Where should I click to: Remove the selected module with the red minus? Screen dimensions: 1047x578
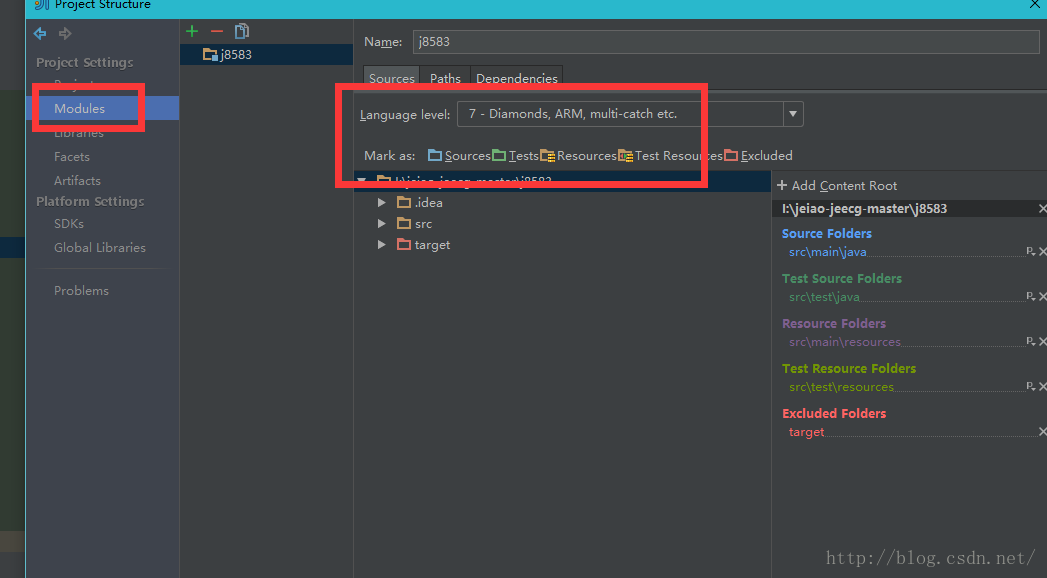tap(217, 31)
